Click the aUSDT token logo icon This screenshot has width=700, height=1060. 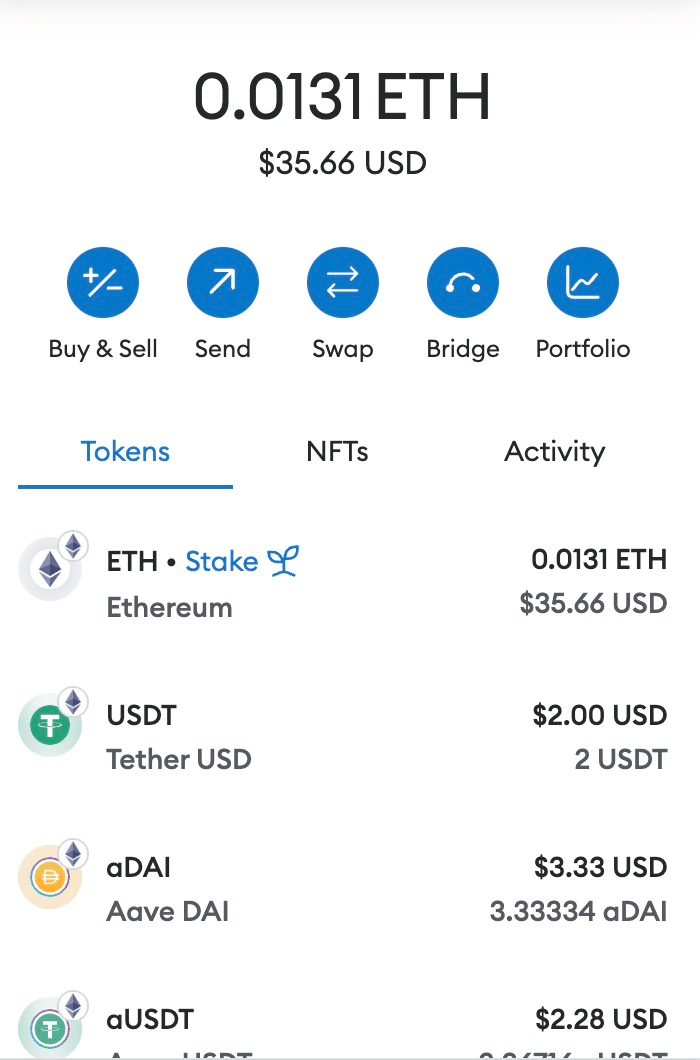point(50,1028)
